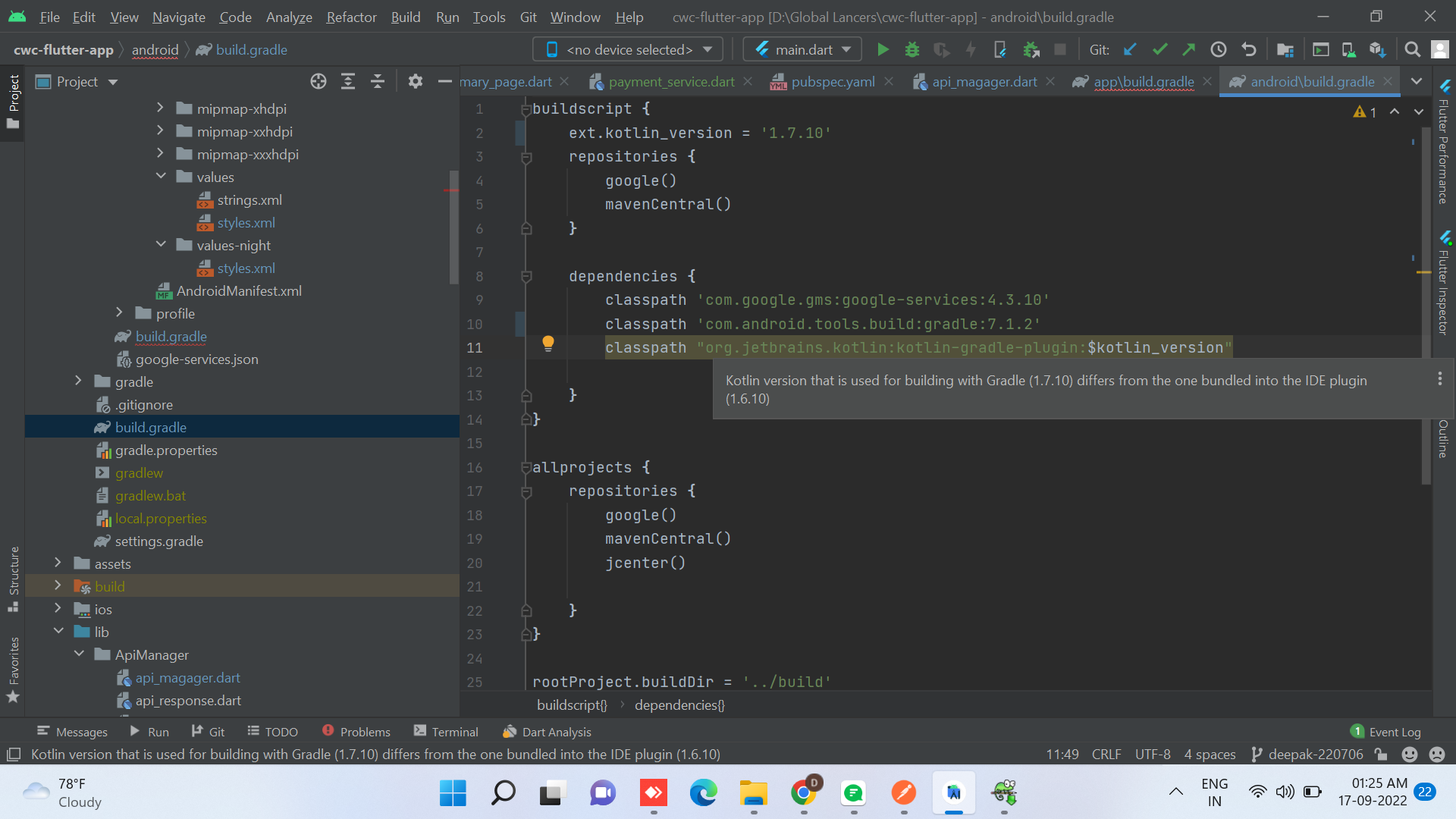Open the SDK Manager icon in toolbar
This screenshot has width=1456, height=819.
click(x=1378, y=50)
